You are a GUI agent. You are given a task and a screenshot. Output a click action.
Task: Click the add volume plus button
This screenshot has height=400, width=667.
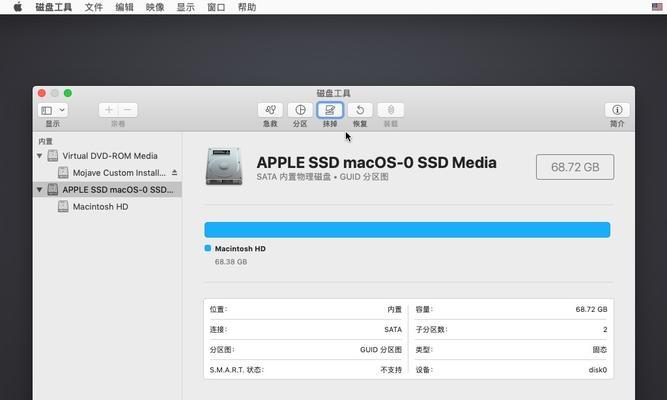[108, 110]
